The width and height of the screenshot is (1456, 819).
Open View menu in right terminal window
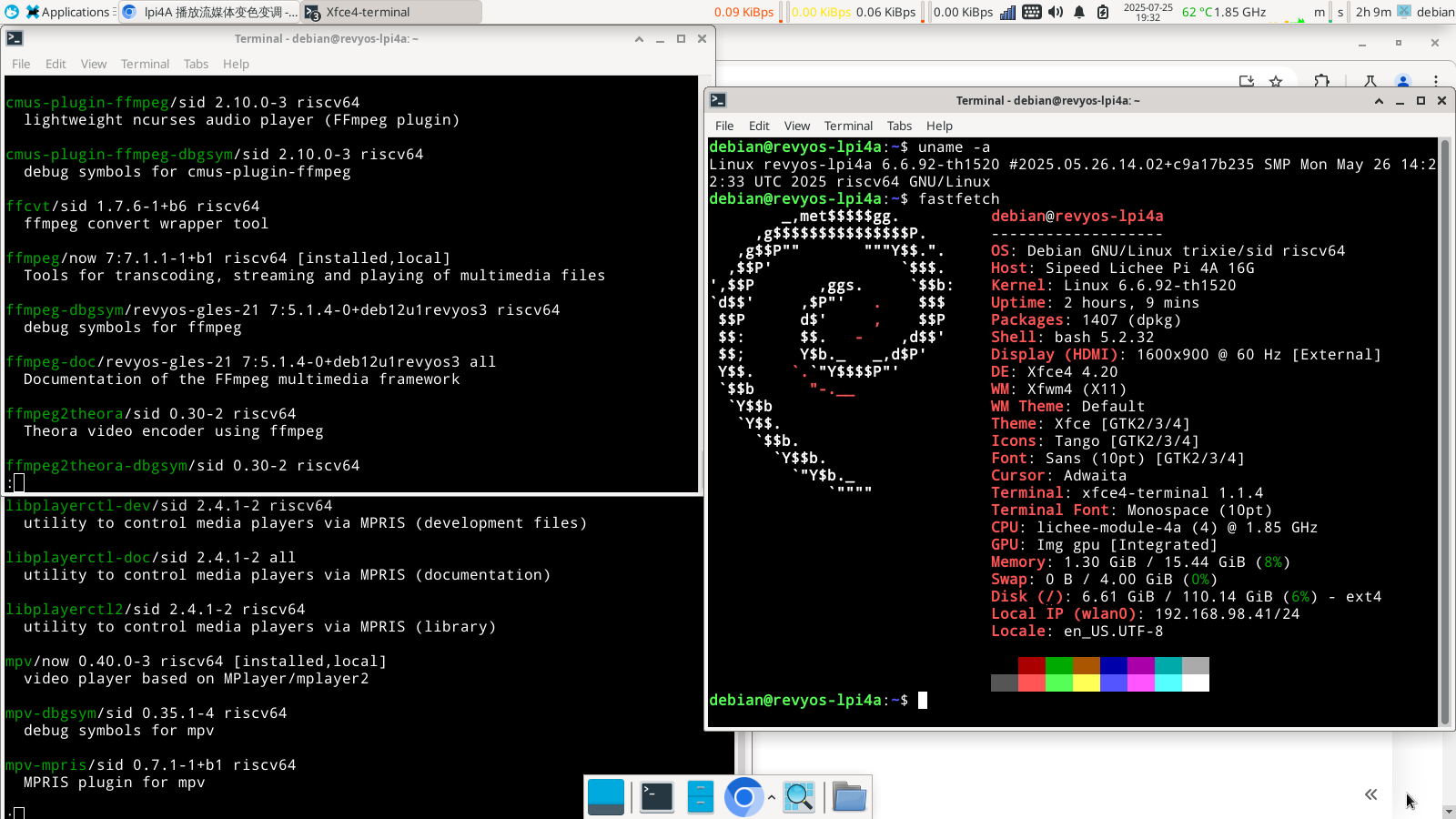pos(797,126)
